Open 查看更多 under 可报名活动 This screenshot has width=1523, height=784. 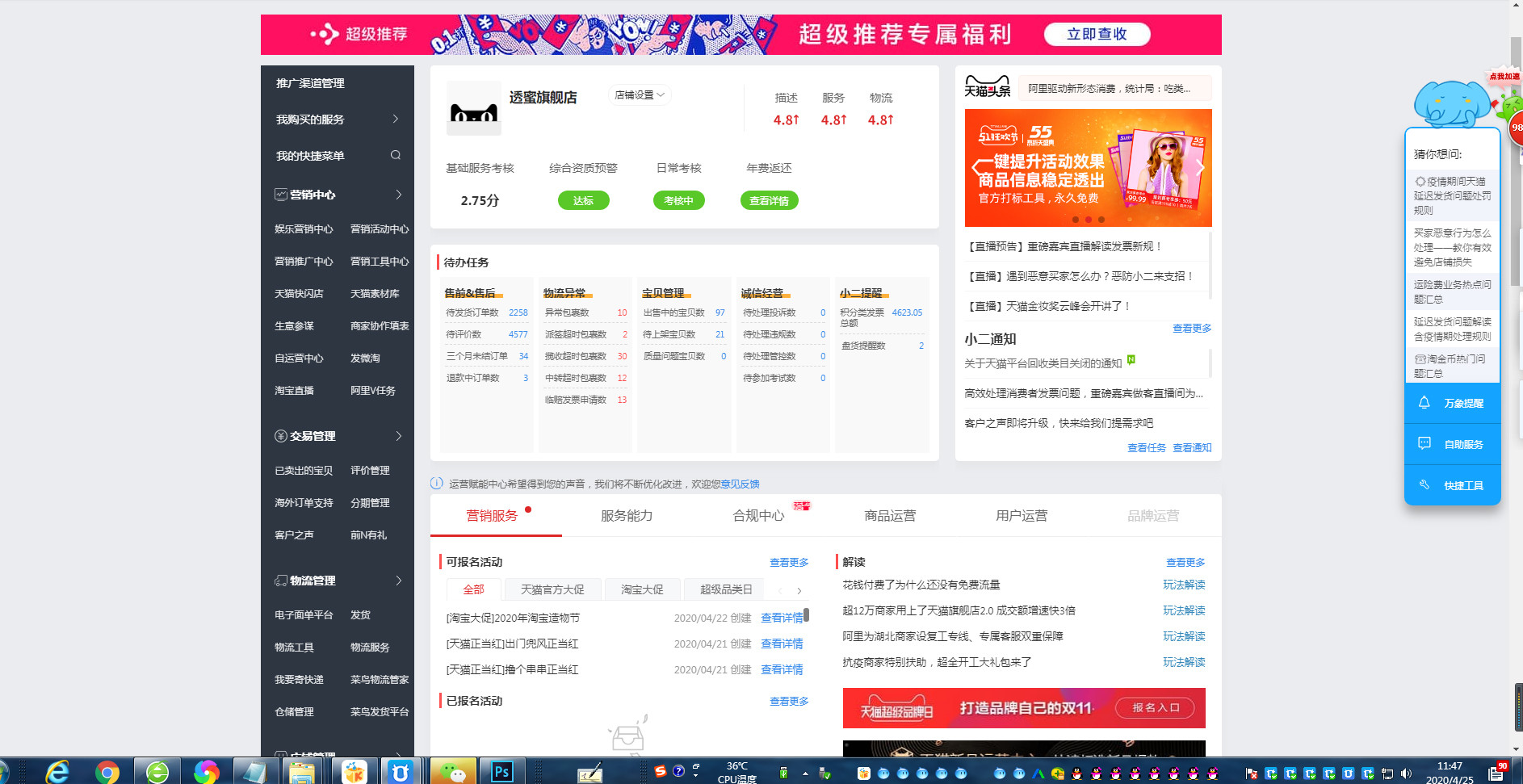coord(789,562)
